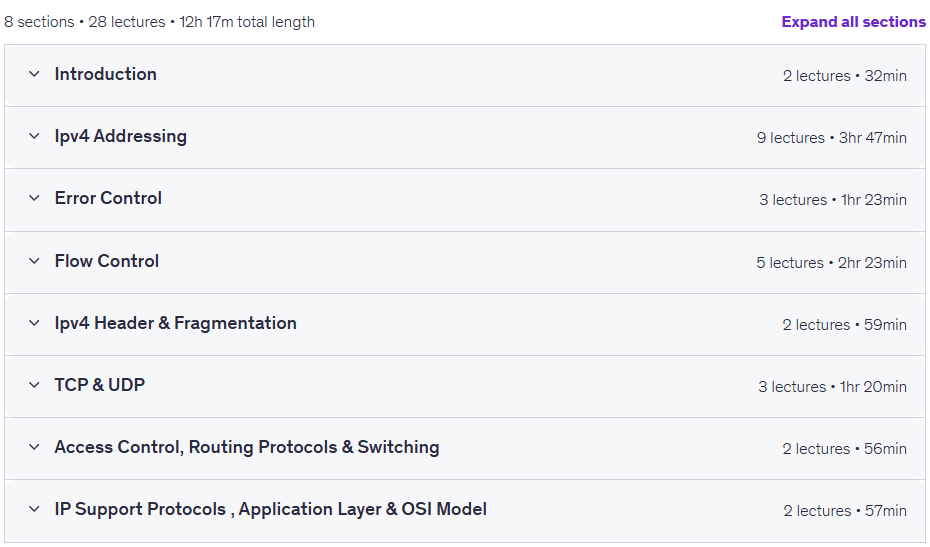Expand Ipv4 Header & Fragmentation chevron
The height and width of the screenshot is (547, 930).
pos(34,323)
